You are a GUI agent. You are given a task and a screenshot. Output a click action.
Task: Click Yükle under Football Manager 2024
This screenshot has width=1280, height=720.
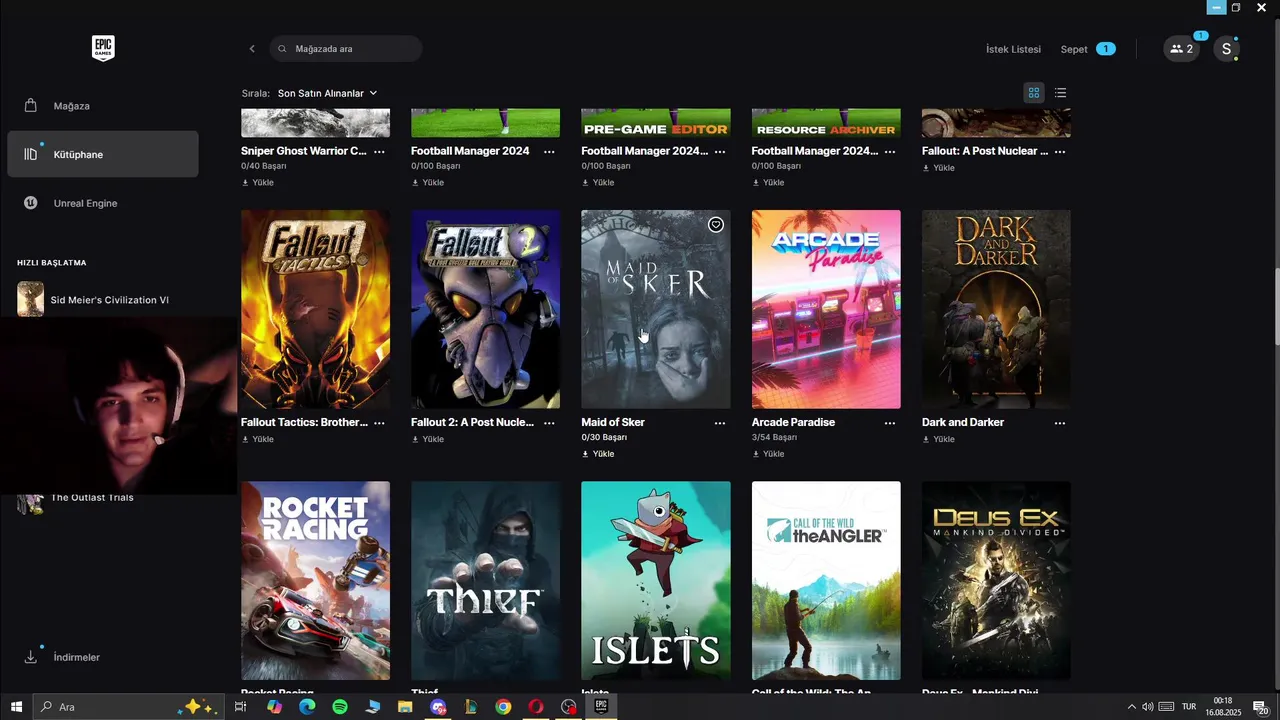pos(428,183)
